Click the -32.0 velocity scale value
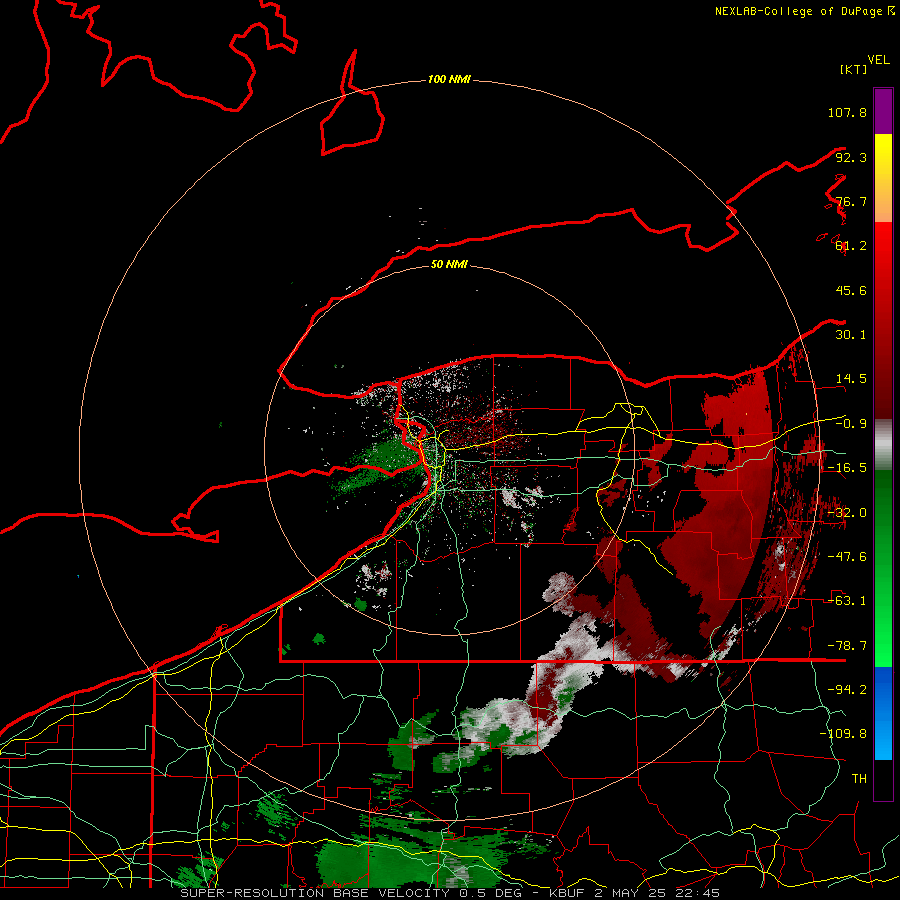The image size is (900, 900). point(847,513)
